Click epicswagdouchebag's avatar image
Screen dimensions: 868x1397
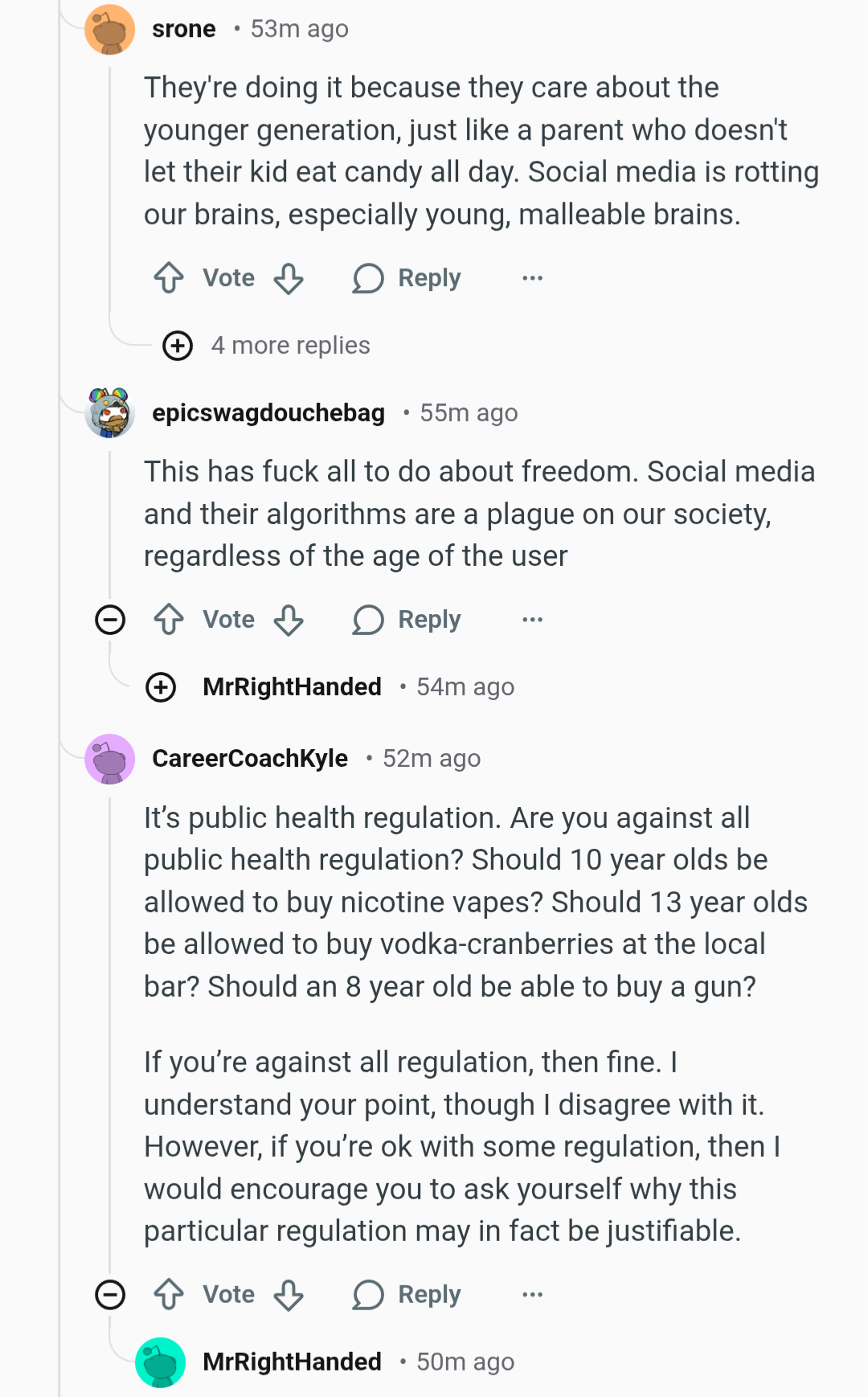tap(110, 413)
